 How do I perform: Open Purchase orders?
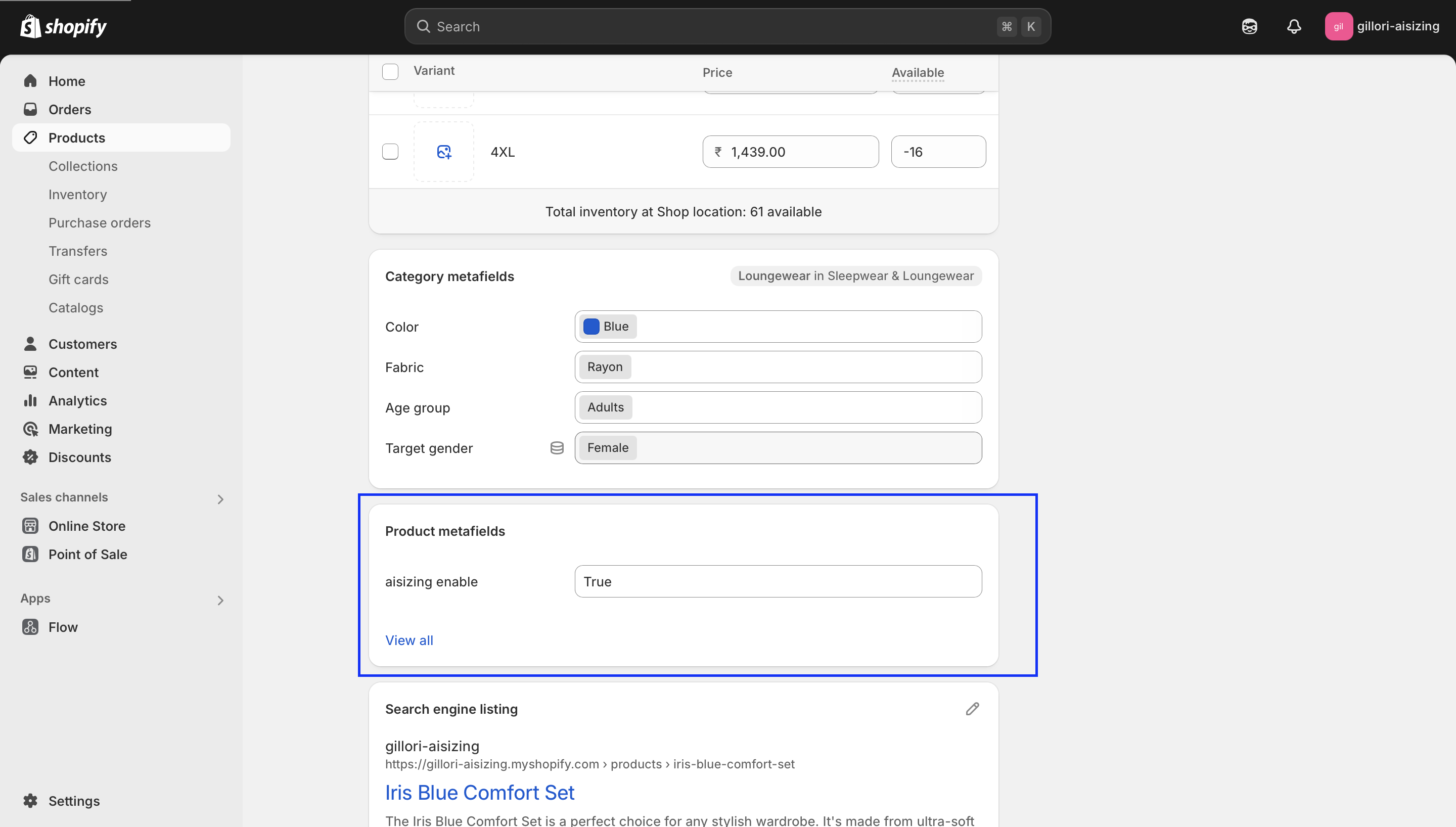[100, 222]
